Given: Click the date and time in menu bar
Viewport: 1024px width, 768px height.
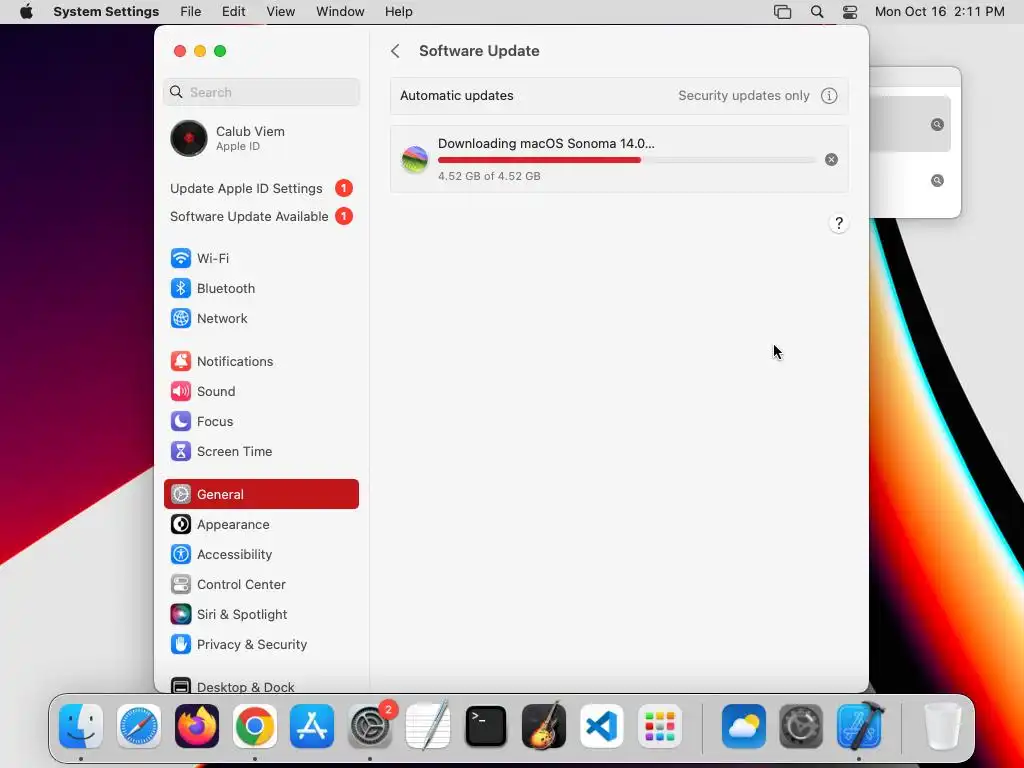Looking at the screenshot, I should click(x=939, y=12).
